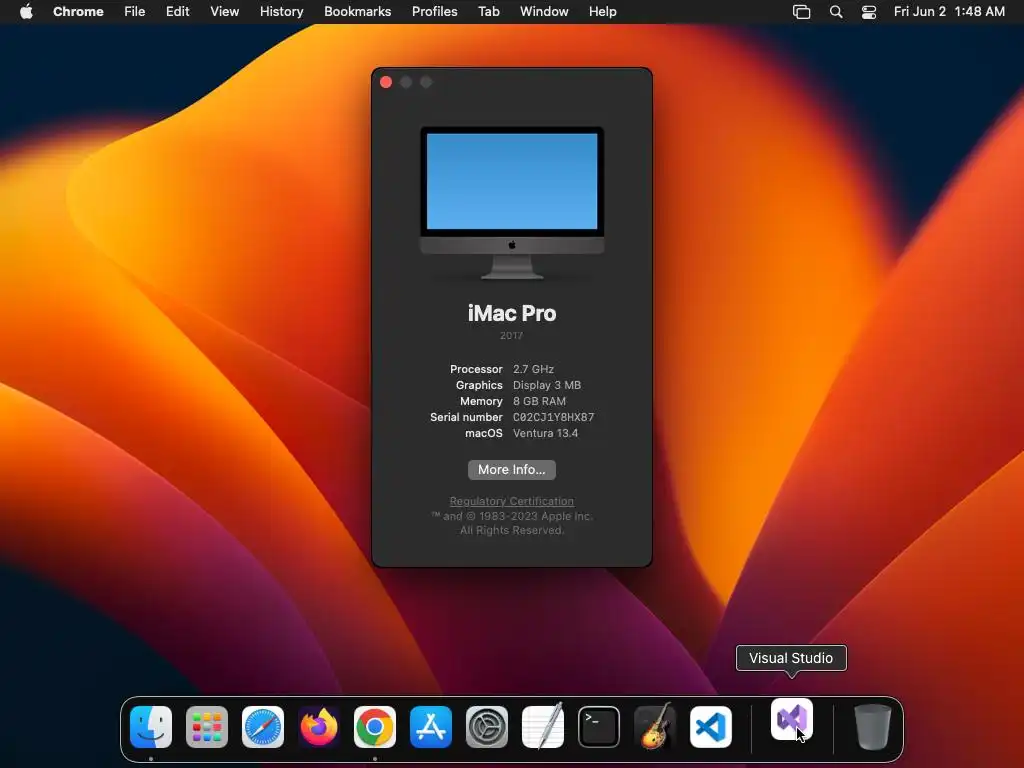Open the Regulatory Certification link
The width and height of the screenshot is (1024, 768).
[512, 501]
